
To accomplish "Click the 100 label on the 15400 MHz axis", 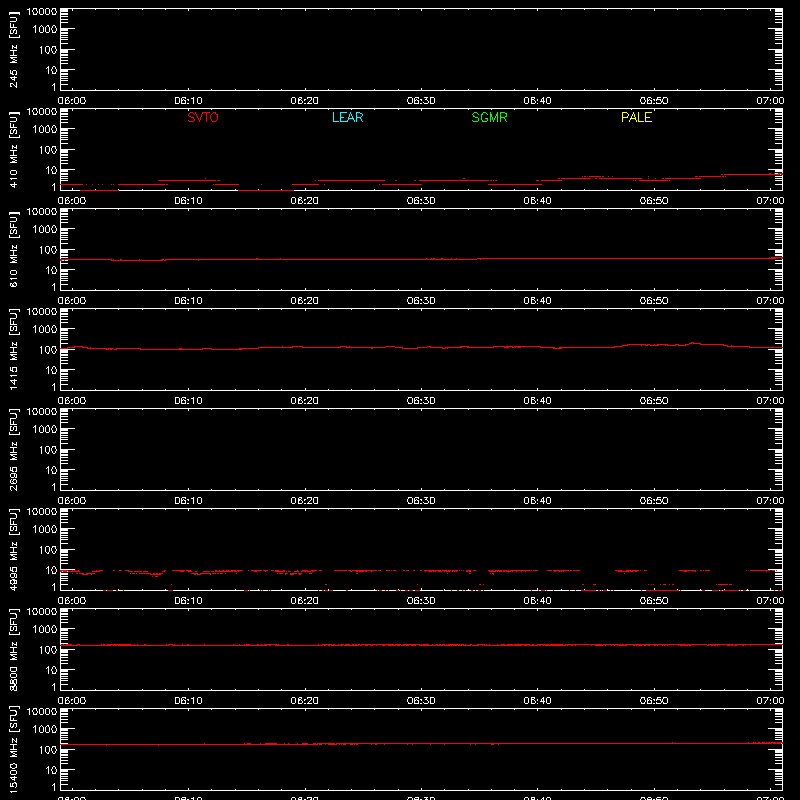I will 48,749.
